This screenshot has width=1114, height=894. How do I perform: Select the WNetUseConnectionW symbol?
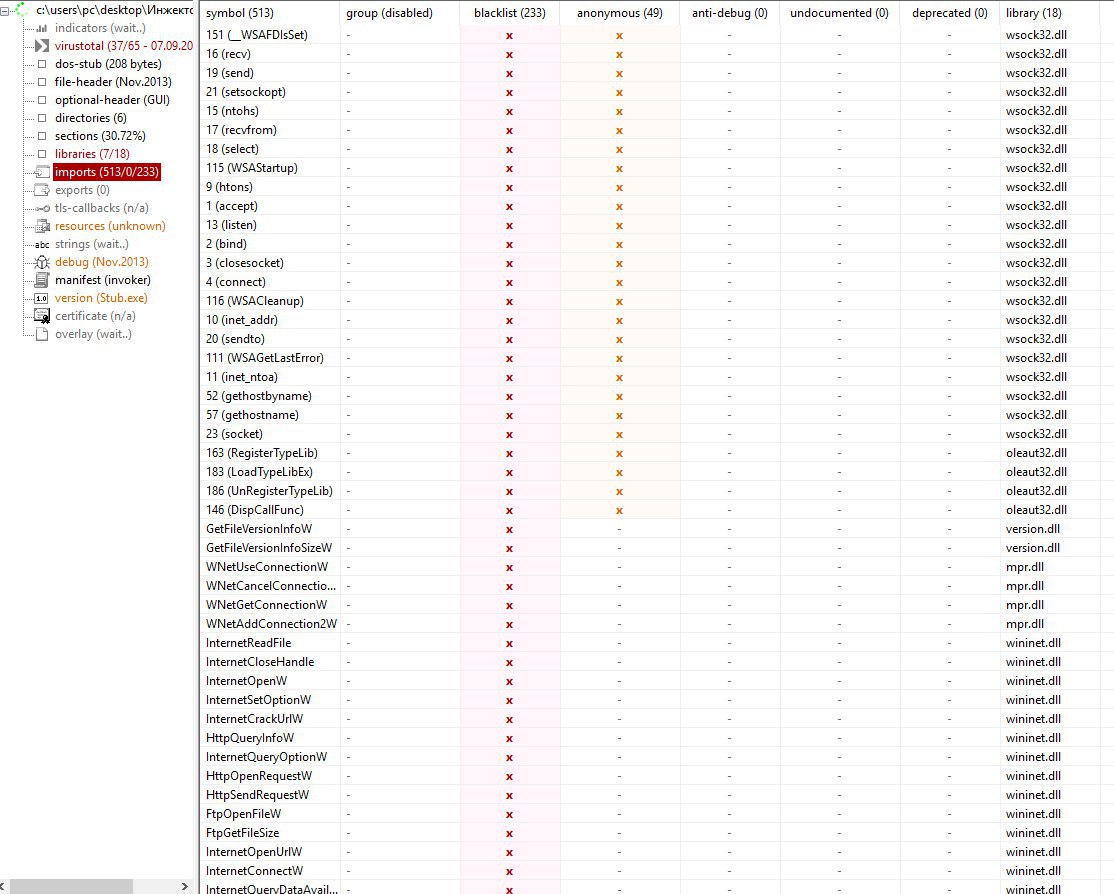[267, 567]
